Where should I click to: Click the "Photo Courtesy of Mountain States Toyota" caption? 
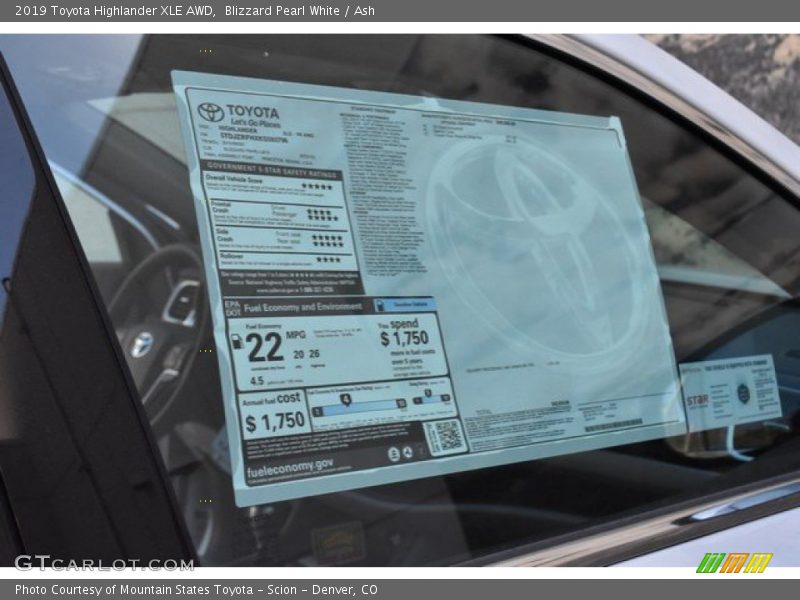(x=134, y=590)
